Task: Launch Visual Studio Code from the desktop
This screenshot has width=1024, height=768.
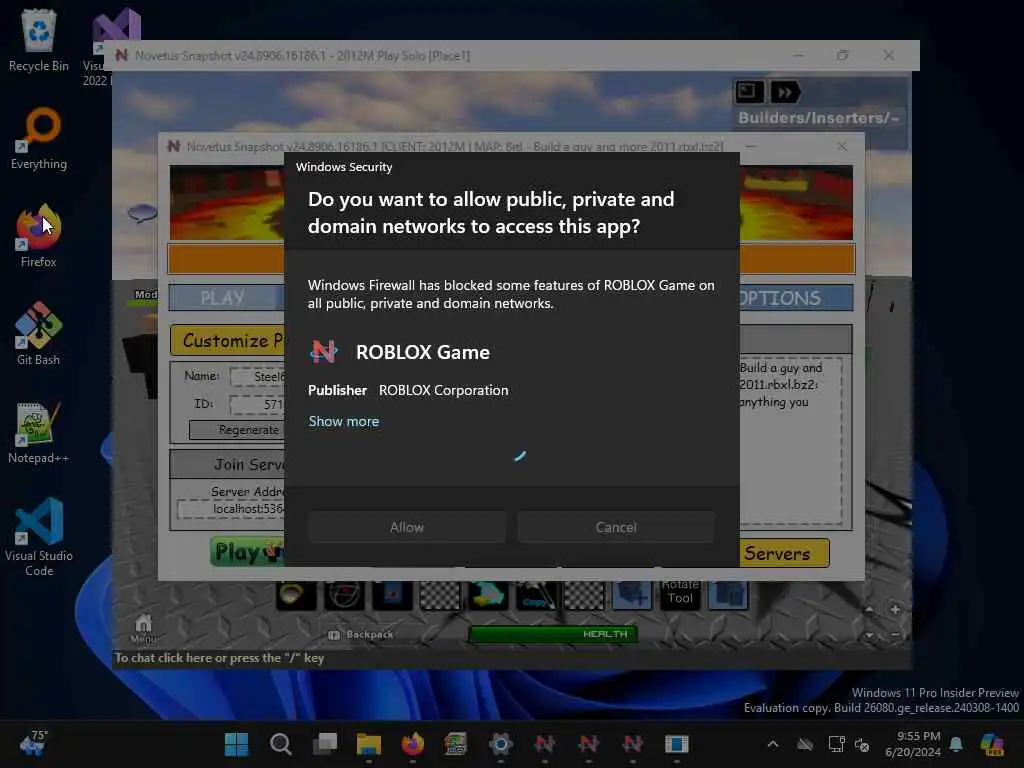Action: point(39,537)
